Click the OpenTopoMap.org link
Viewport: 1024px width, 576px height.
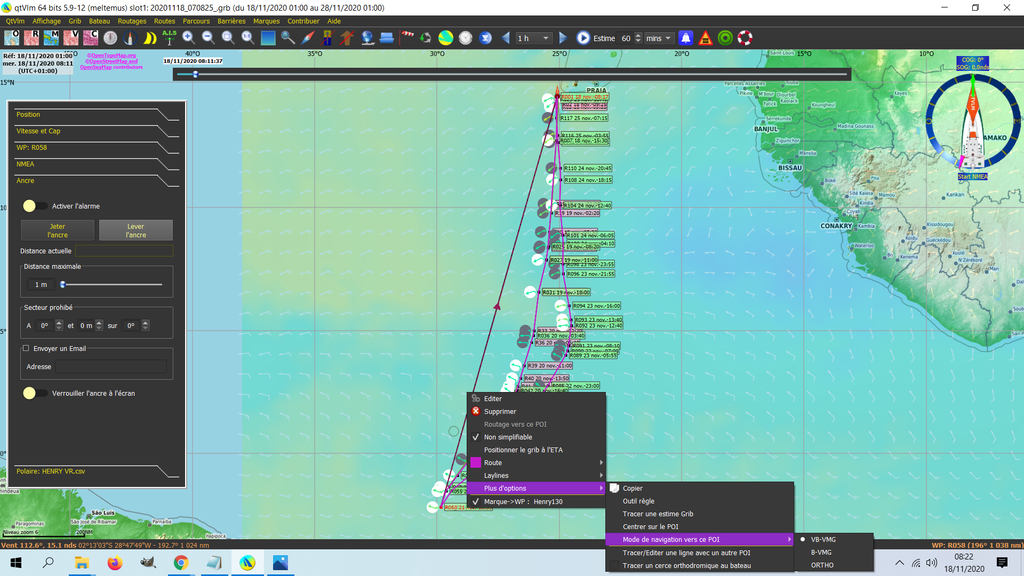112,56
